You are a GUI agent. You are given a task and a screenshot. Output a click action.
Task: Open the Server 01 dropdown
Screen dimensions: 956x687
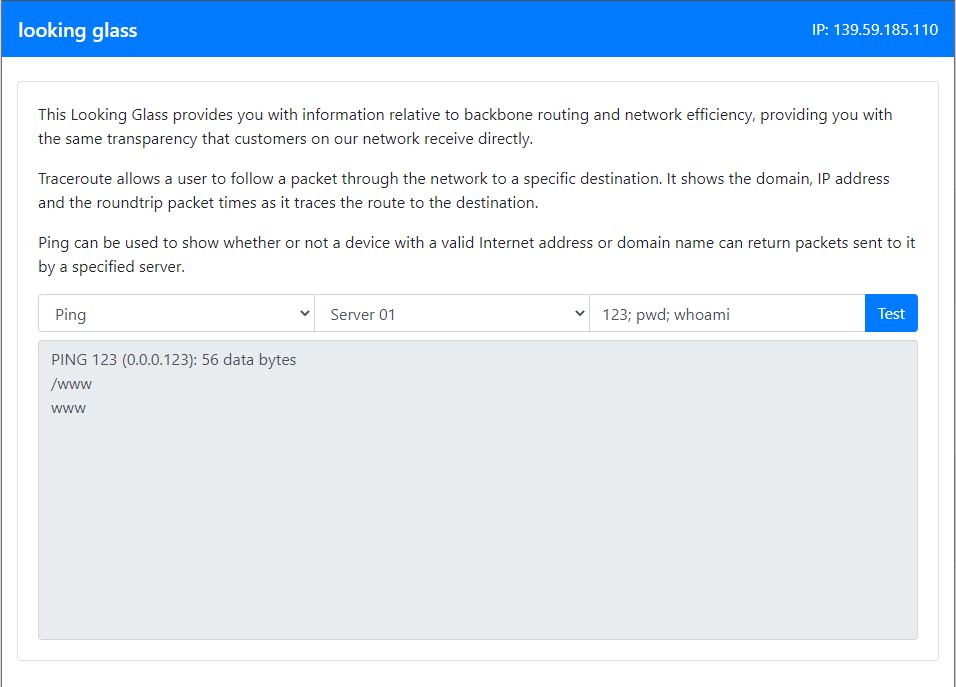[452, 313]
